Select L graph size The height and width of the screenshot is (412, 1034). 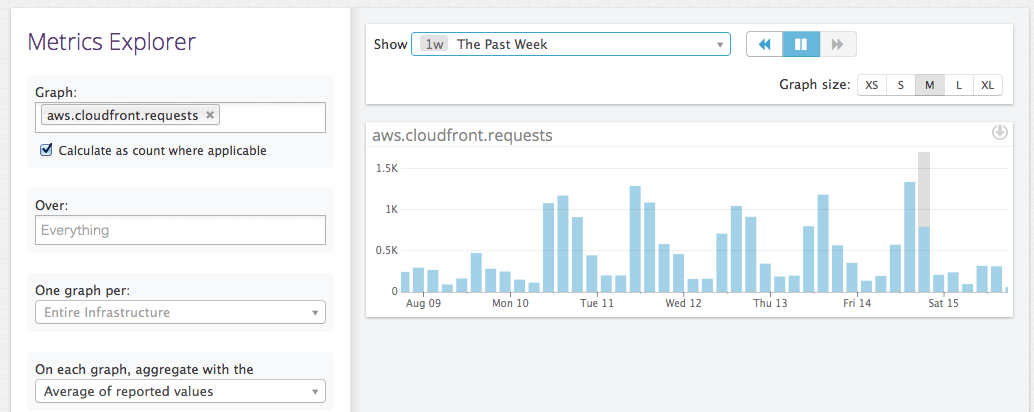(959, 85)
